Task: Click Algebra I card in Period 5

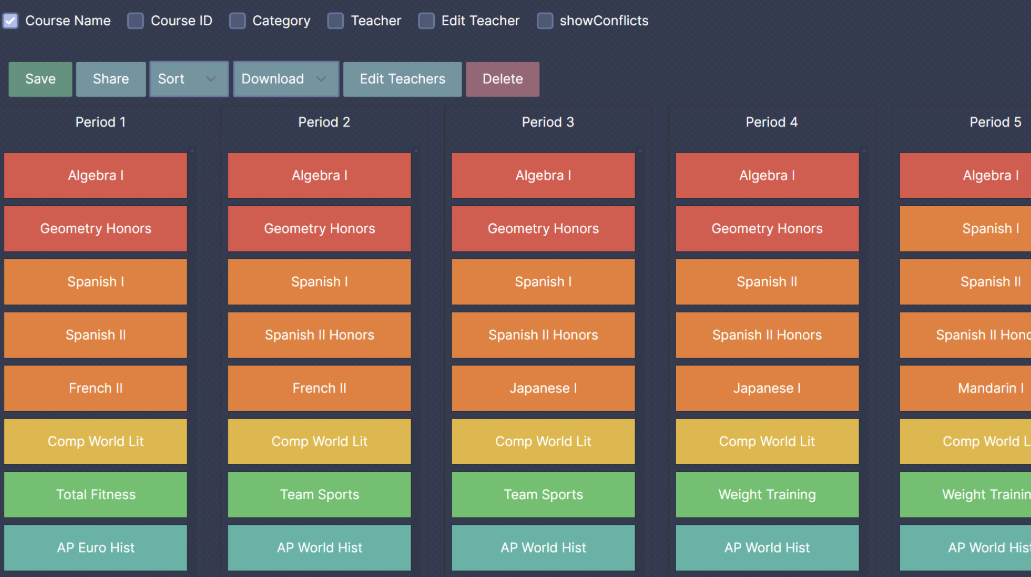Action: tap(965, 175)
